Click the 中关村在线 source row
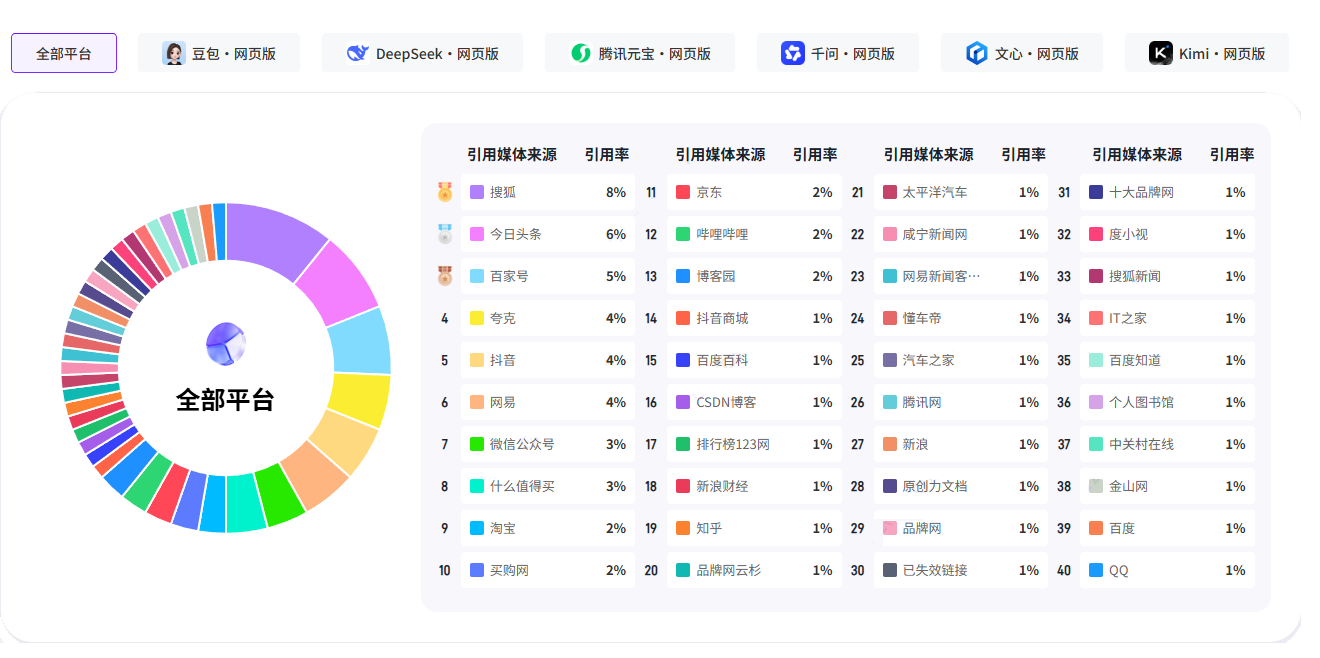Viewport: 1320px width, 658px height. (x=1167, y=444)
